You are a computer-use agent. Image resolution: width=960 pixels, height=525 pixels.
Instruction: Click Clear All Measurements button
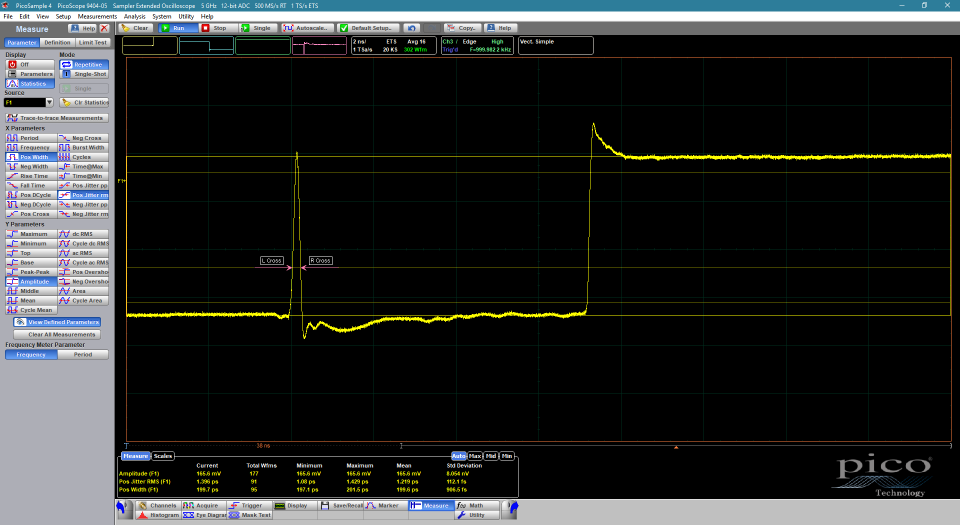(x=56, y=334)
